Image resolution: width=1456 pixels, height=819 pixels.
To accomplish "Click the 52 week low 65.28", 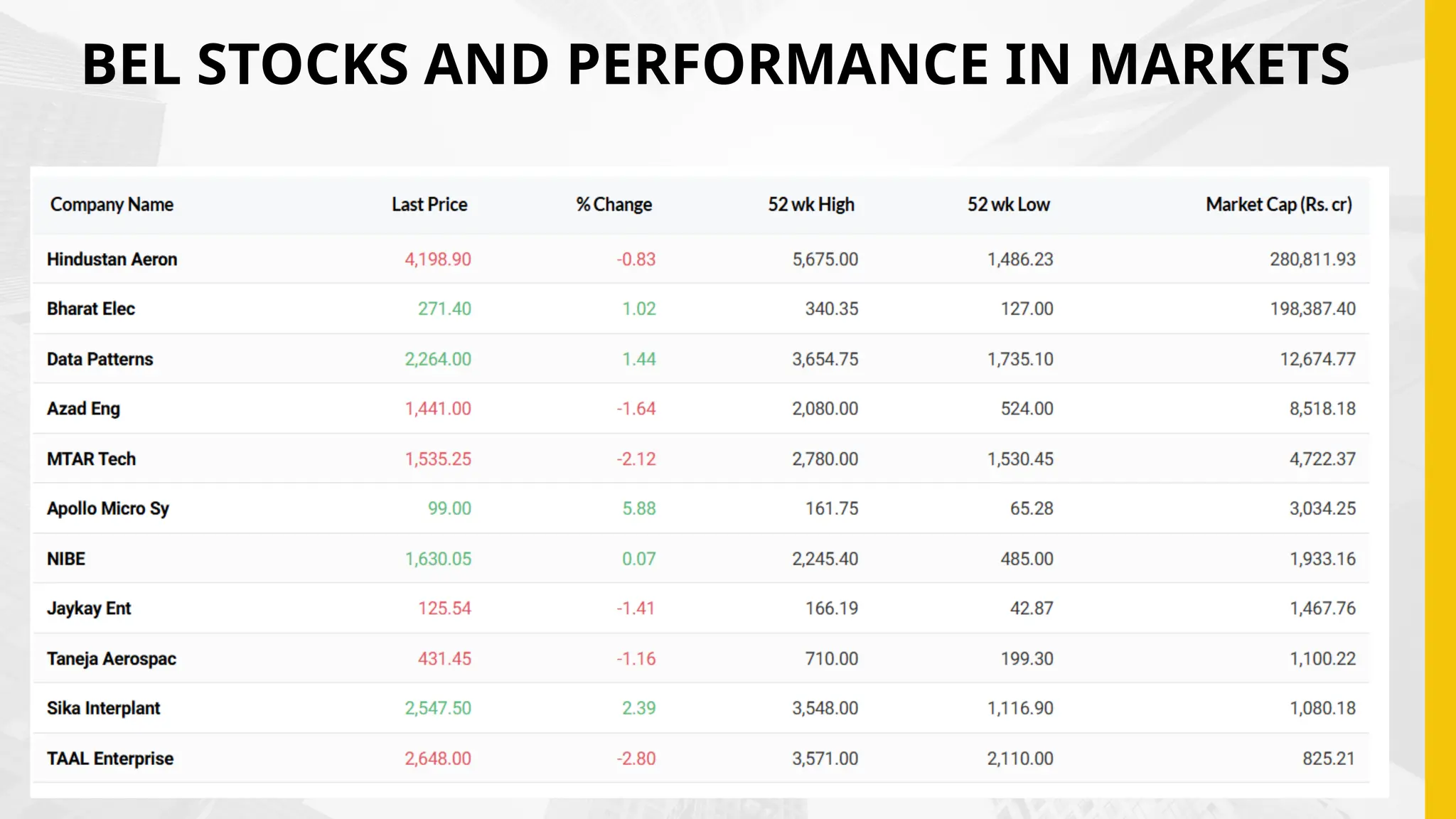I will [1032, 509].
